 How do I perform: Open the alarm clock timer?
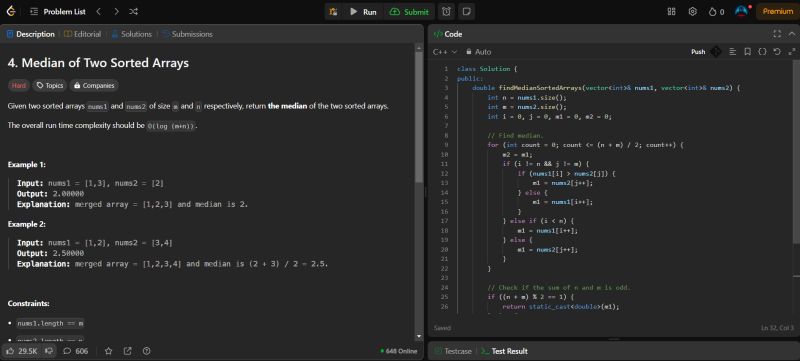pyautogui.click(x=446, y=12)
